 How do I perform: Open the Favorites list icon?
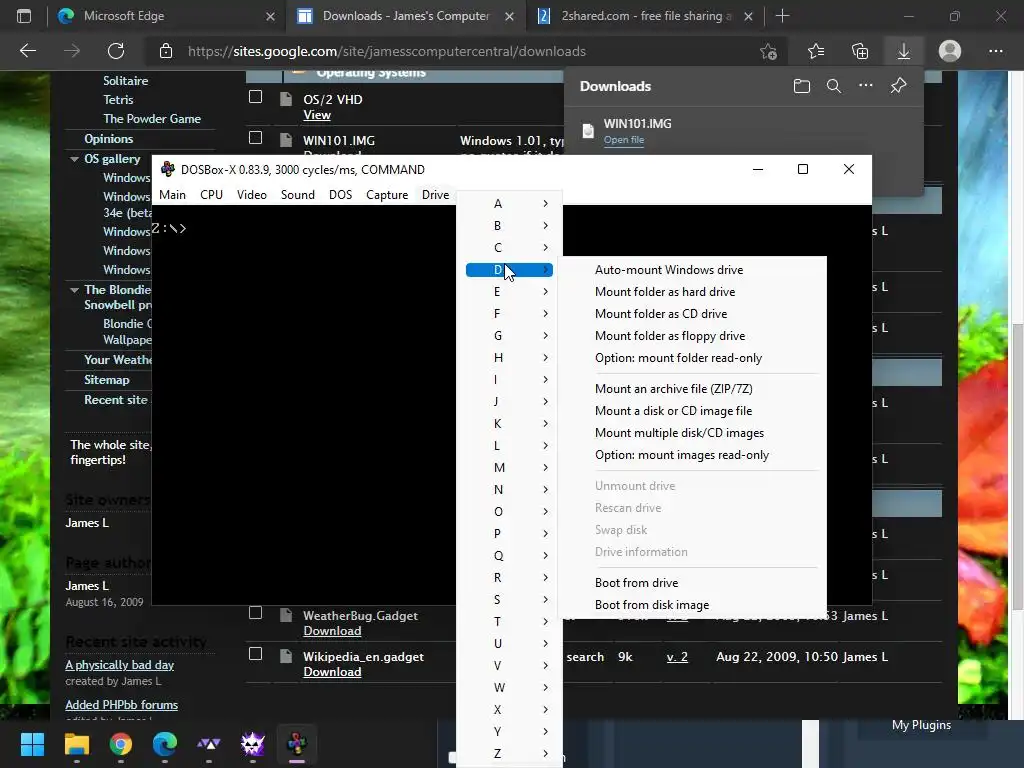coord(816,51)
